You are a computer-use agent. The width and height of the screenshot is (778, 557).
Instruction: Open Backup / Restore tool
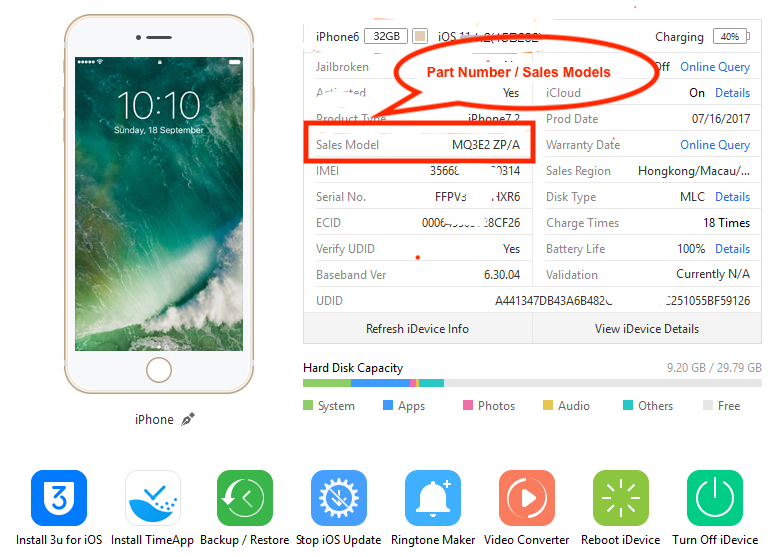coord(245,498)
